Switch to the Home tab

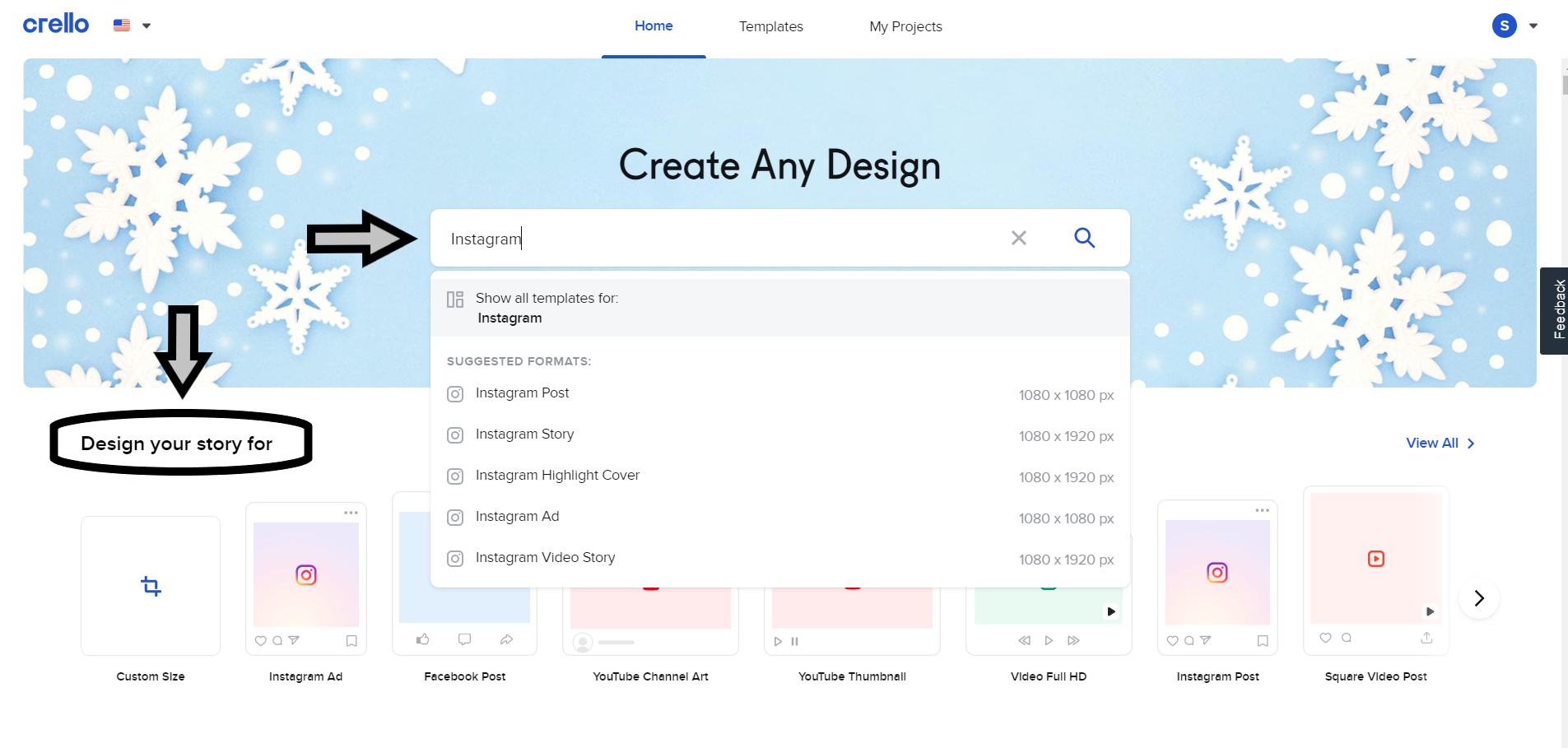pos(654,26)
